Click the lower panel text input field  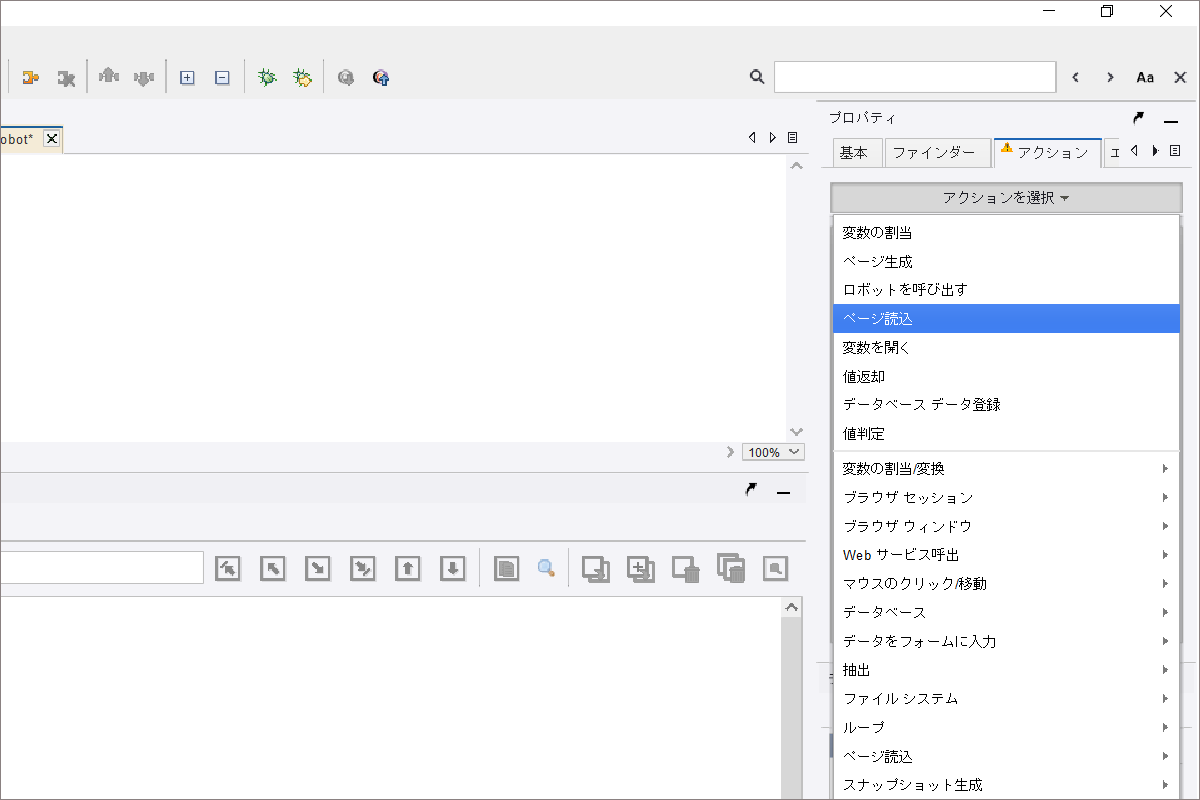click(101, 568)
